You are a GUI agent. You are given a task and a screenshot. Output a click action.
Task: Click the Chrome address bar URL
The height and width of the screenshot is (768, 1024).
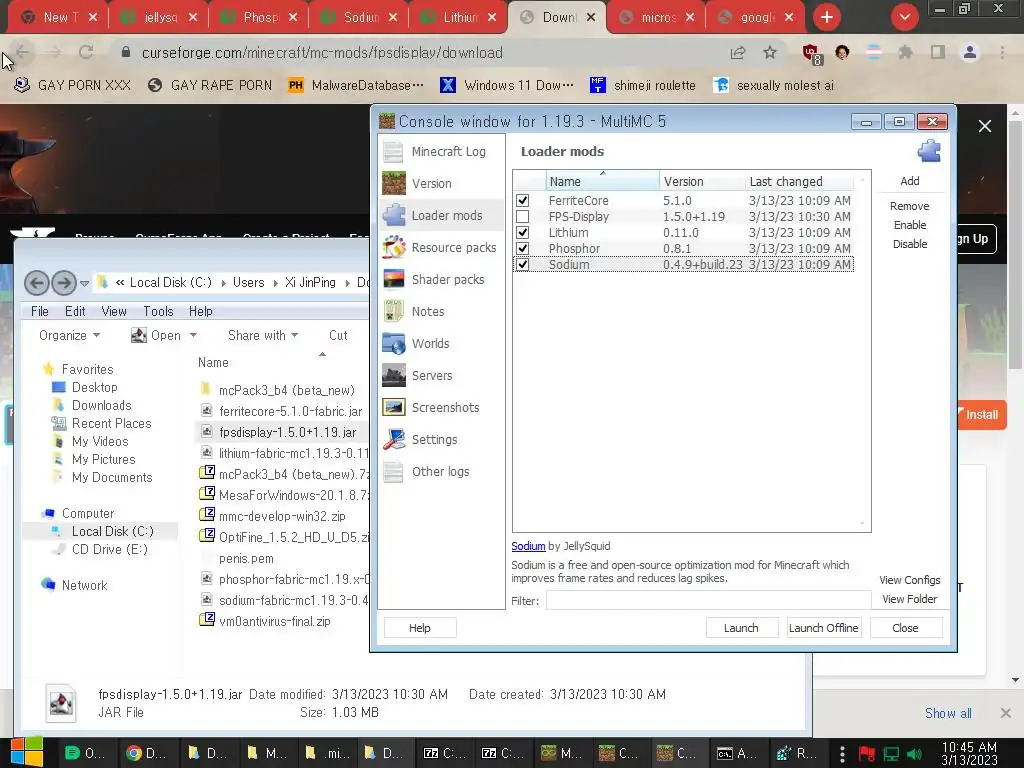coord(322,53)
